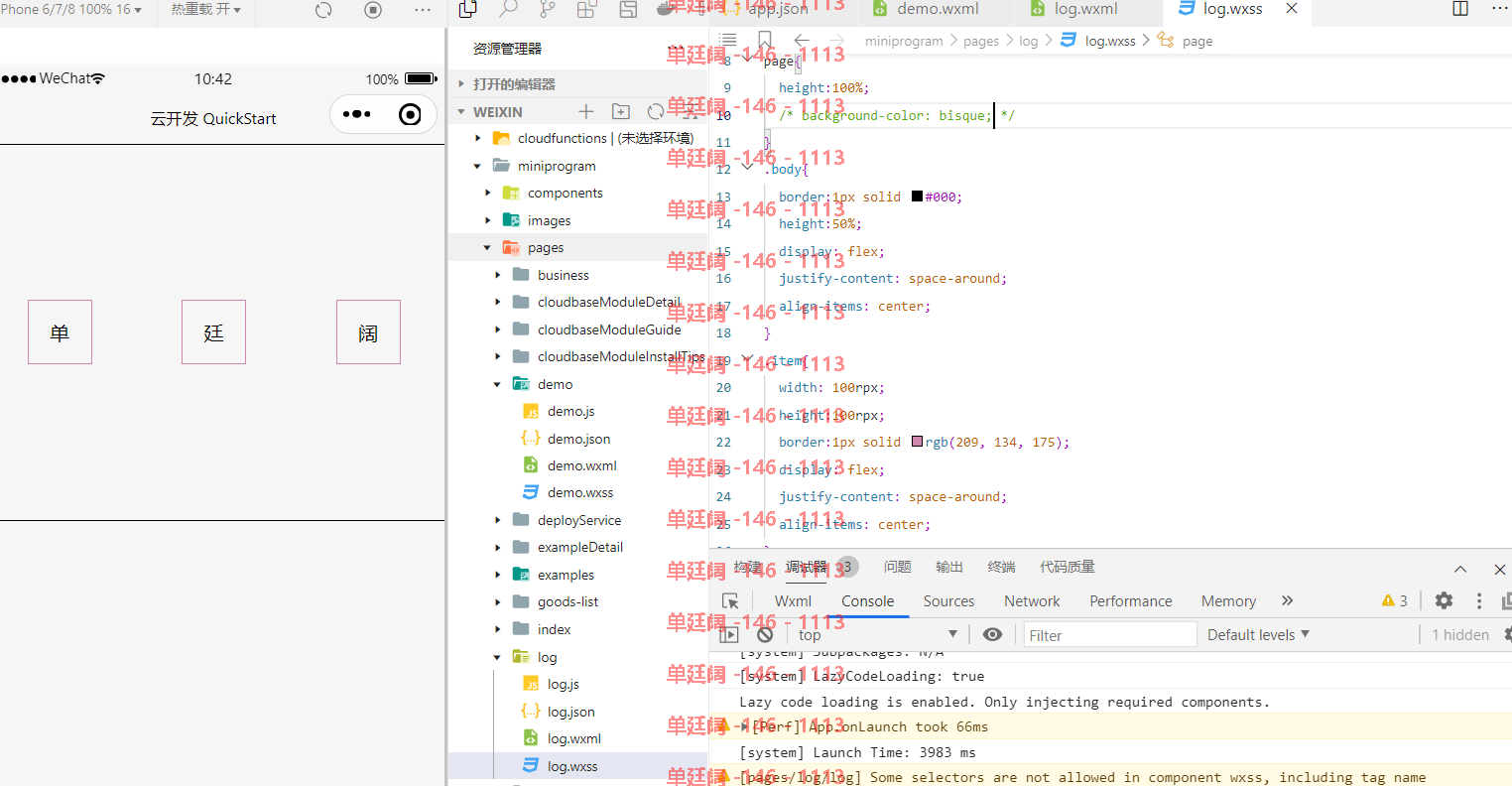The height and width of the screenshot is (786, 1512).
Task: Open simulator more options ellipsis
Action: [x=423, y=10]
